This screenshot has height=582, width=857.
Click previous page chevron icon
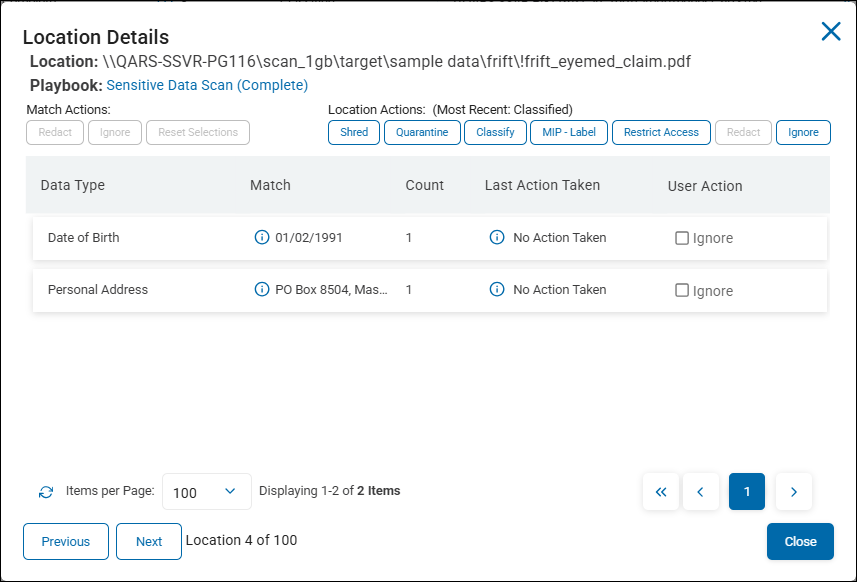(x=701, y=492)
